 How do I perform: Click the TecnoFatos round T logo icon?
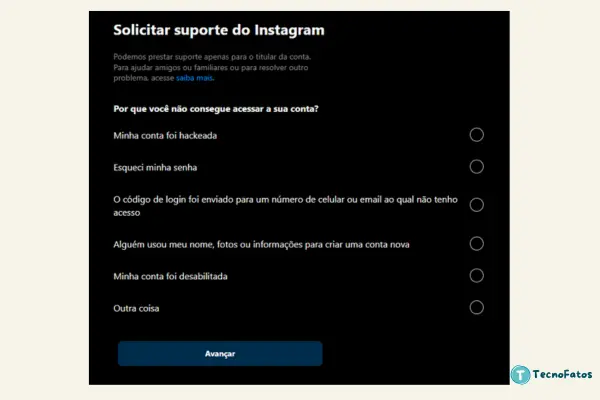[x=520, y=374]
